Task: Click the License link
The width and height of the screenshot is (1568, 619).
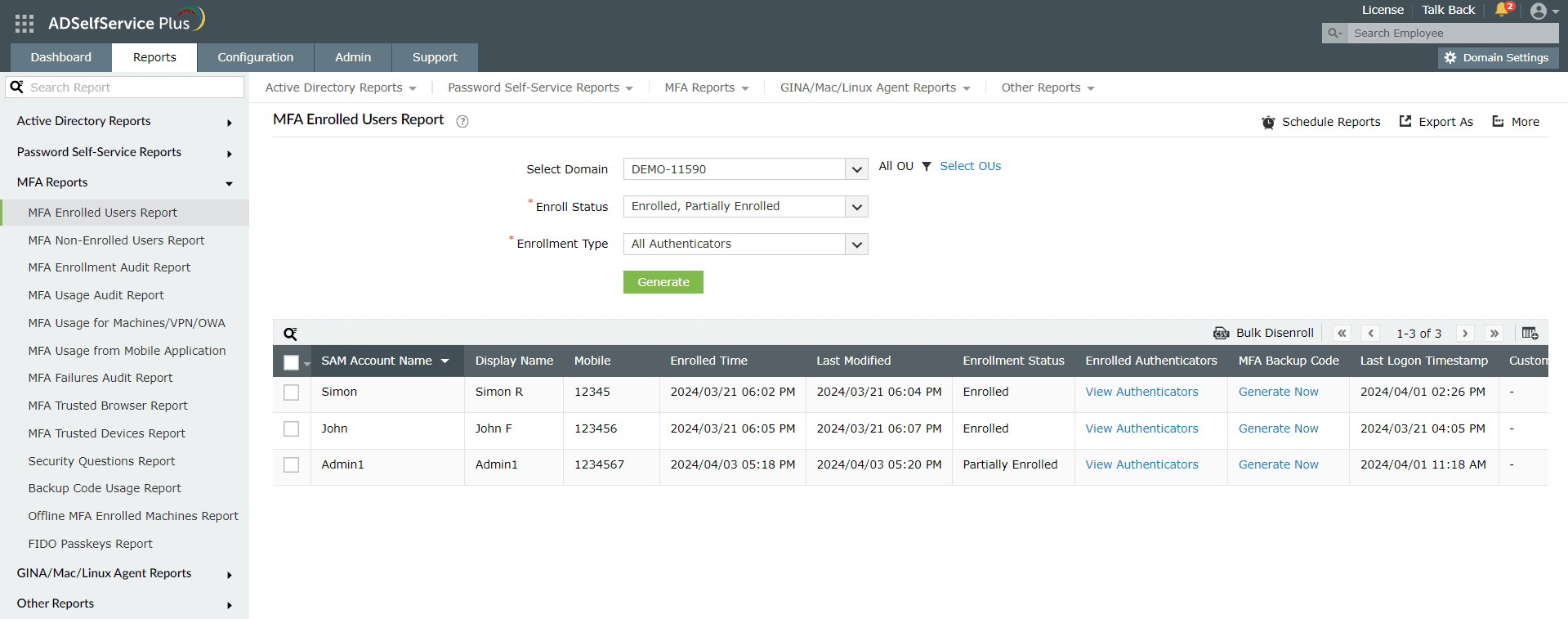Action: click(1383, 10)
